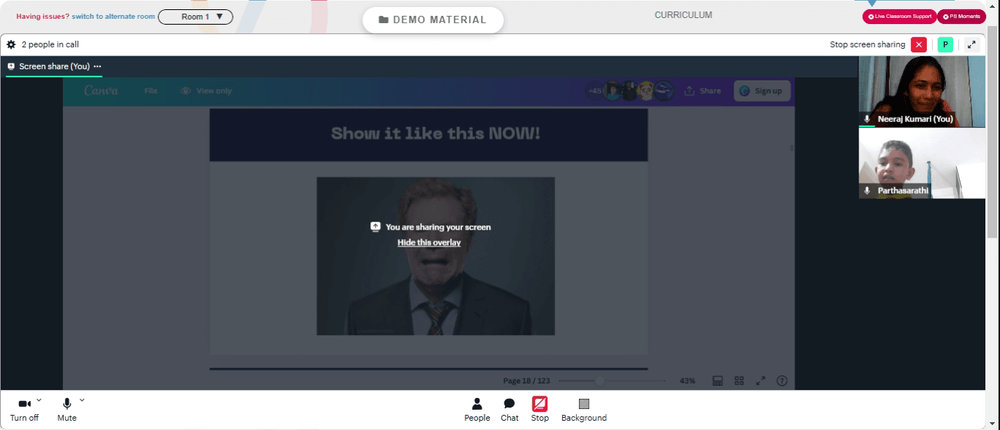Click the mic icon on Neeraj Kumari tile
Image resolution: width=1000 pixels, height=430 pixels.
tap(867, 119)
